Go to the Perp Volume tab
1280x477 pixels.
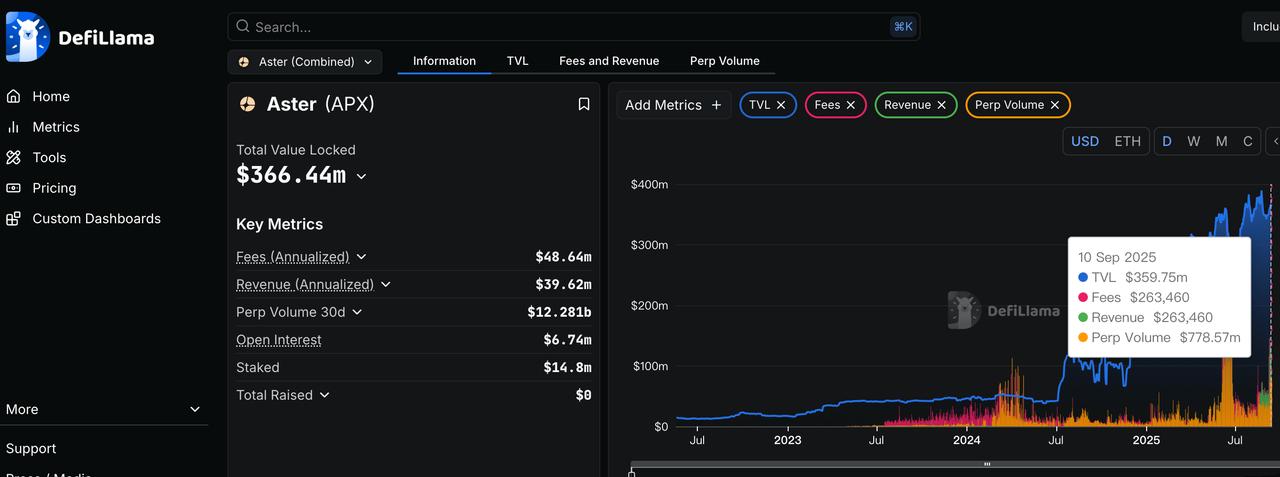pyautogui.click(x=724, y=61)
